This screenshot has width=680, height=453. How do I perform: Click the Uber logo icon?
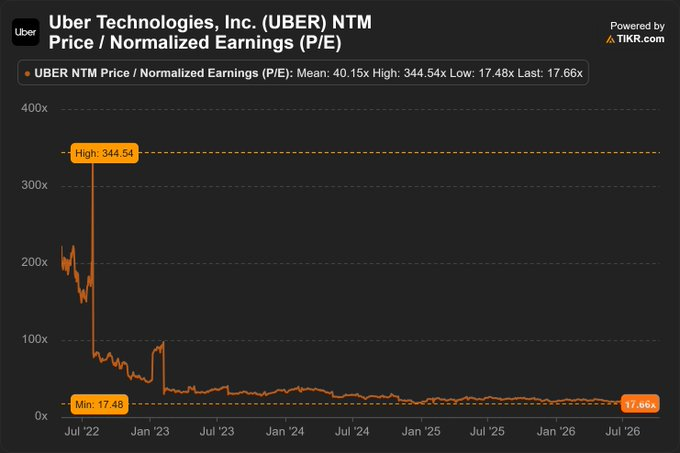click(26, 32)
